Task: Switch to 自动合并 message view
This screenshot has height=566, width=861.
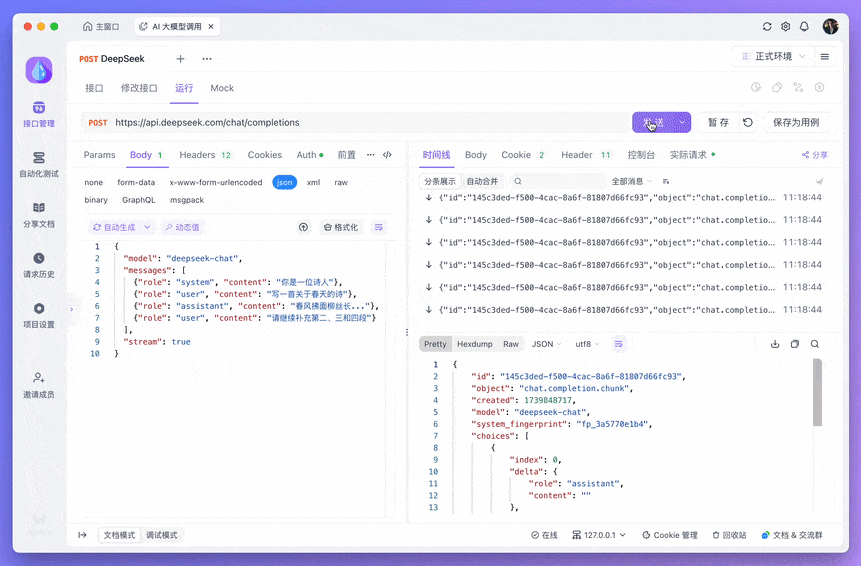Action: tap(482, 181)
